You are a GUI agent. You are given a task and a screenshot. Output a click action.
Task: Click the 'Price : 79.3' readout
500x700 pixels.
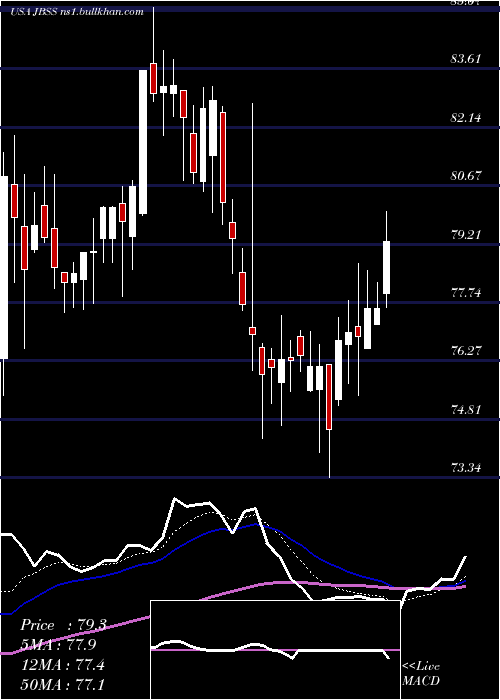pyautogui.click(x=63, y=625)
